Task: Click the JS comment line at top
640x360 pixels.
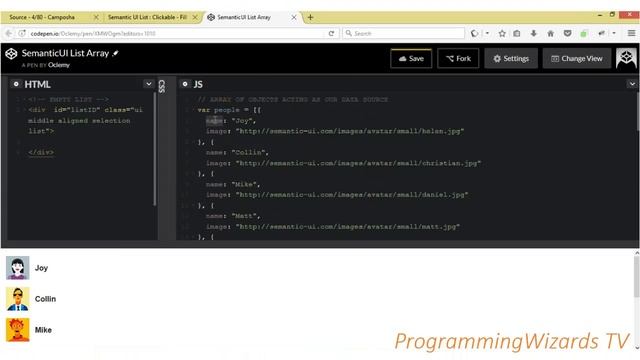Action: point(293,99)
